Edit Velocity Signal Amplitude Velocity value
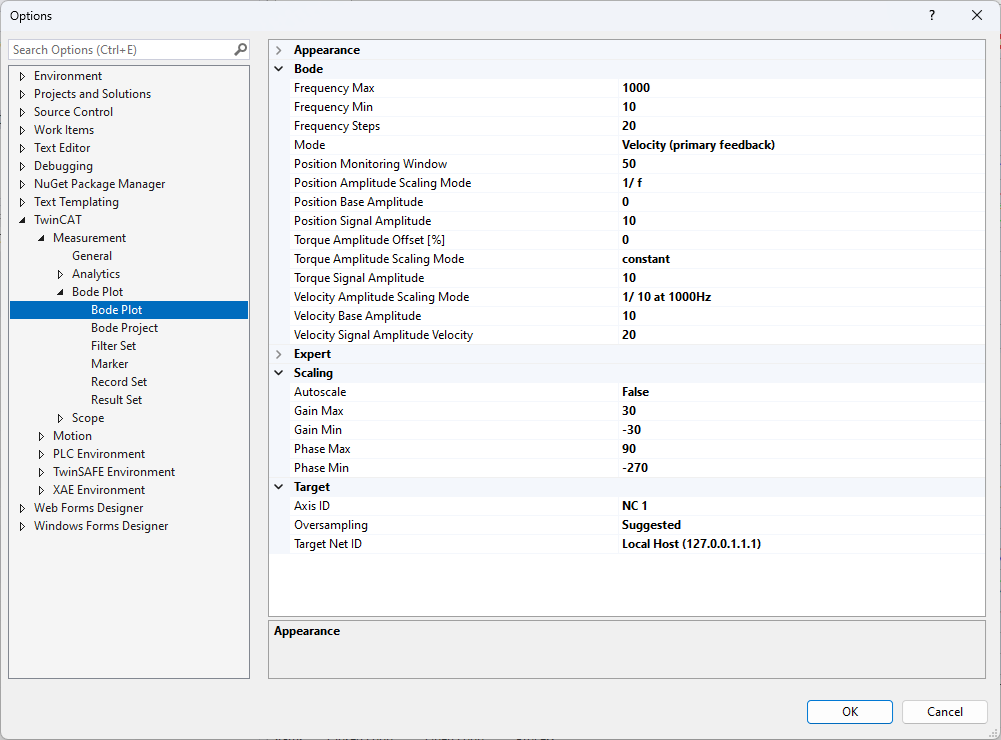The image size is (1001, 740). tap(801, 335)
